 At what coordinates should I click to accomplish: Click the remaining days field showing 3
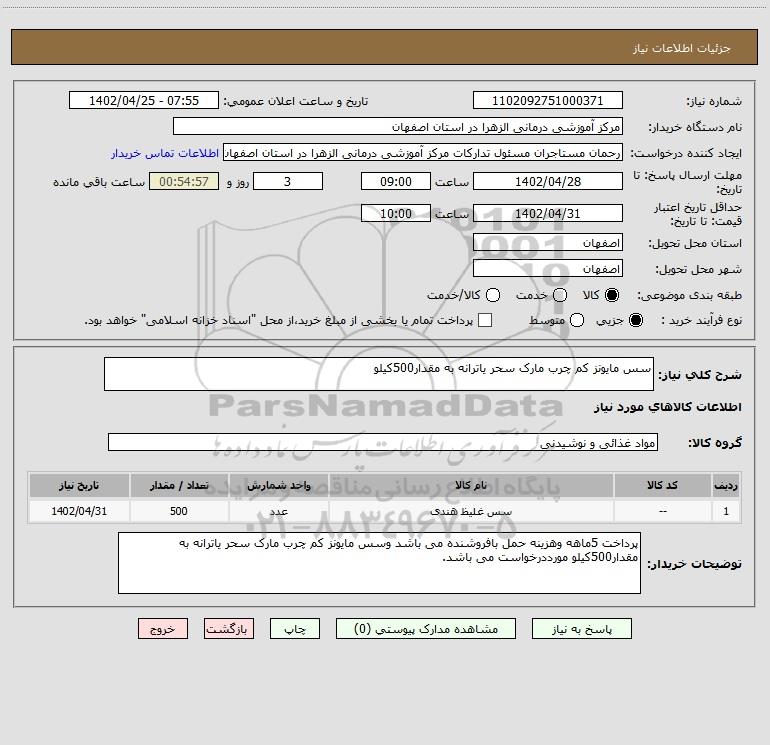tap(288, 181)
